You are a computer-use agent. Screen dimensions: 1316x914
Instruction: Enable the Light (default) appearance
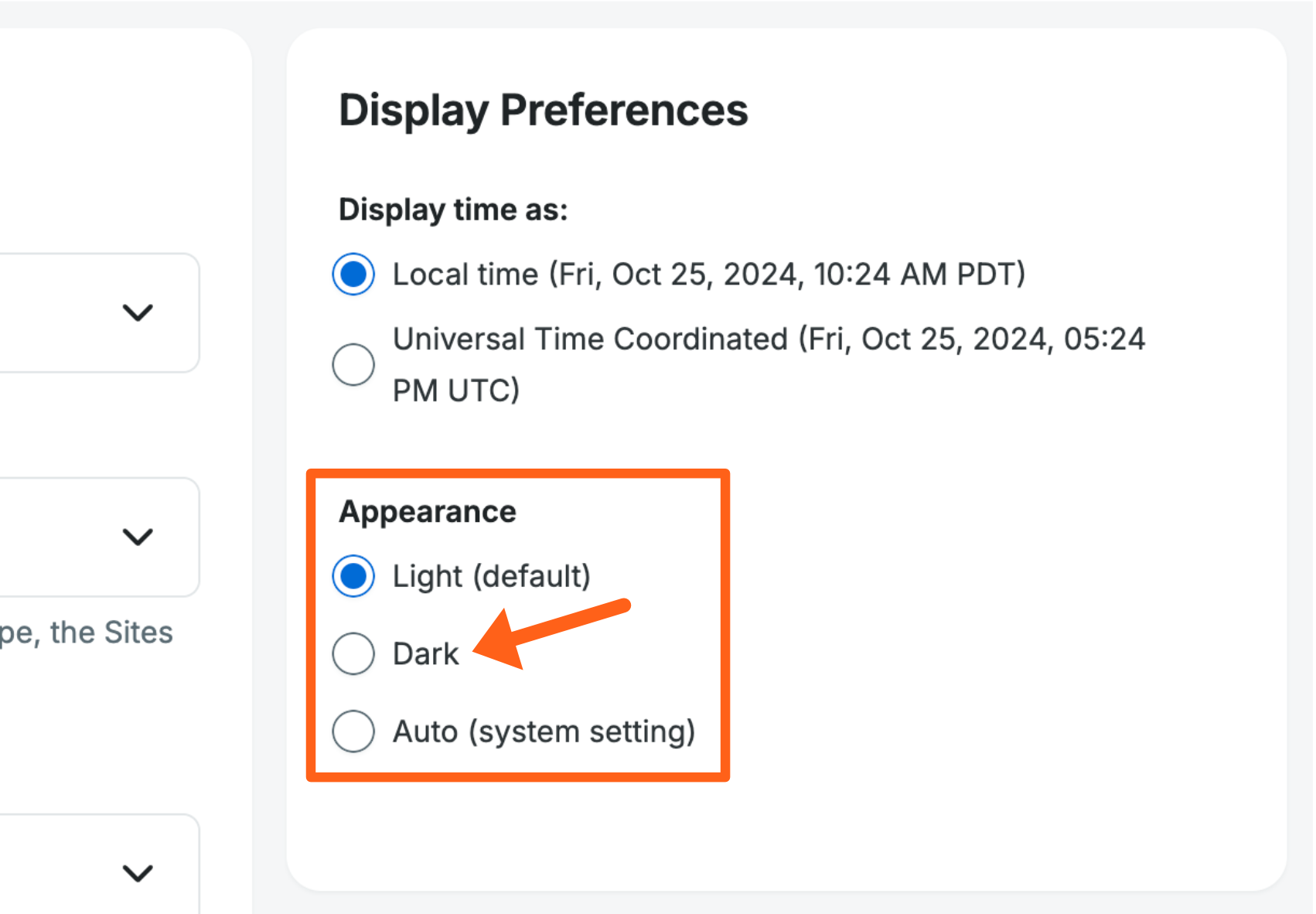point(353,576)
